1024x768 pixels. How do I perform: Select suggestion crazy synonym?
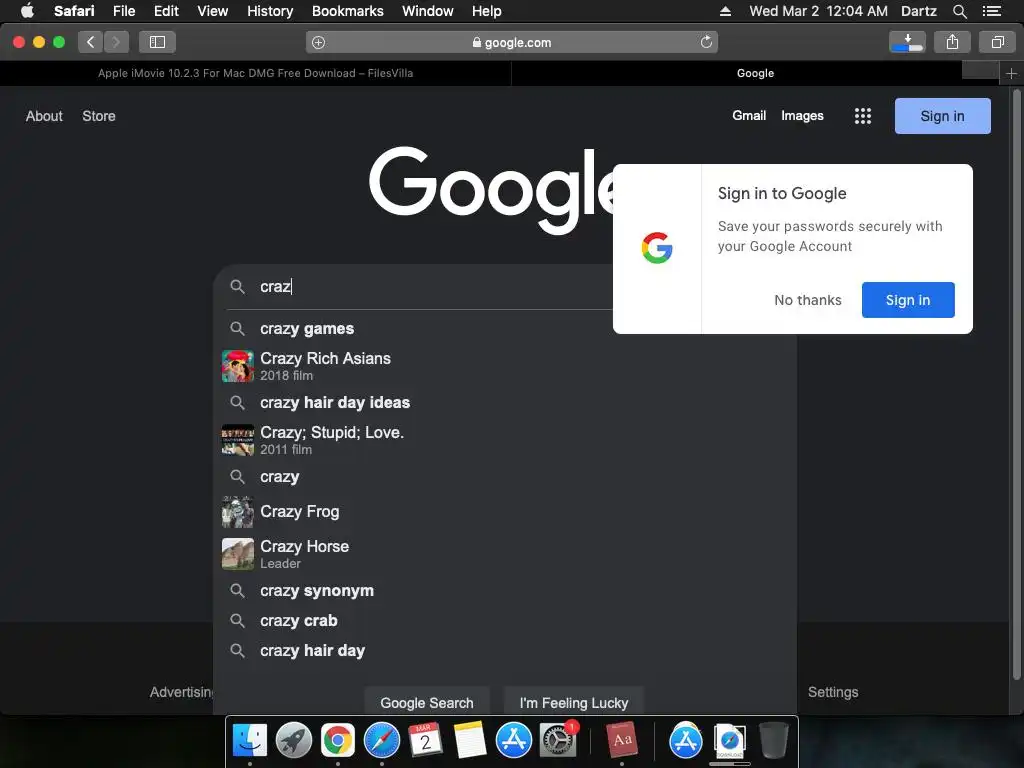[x=504, y=591]
